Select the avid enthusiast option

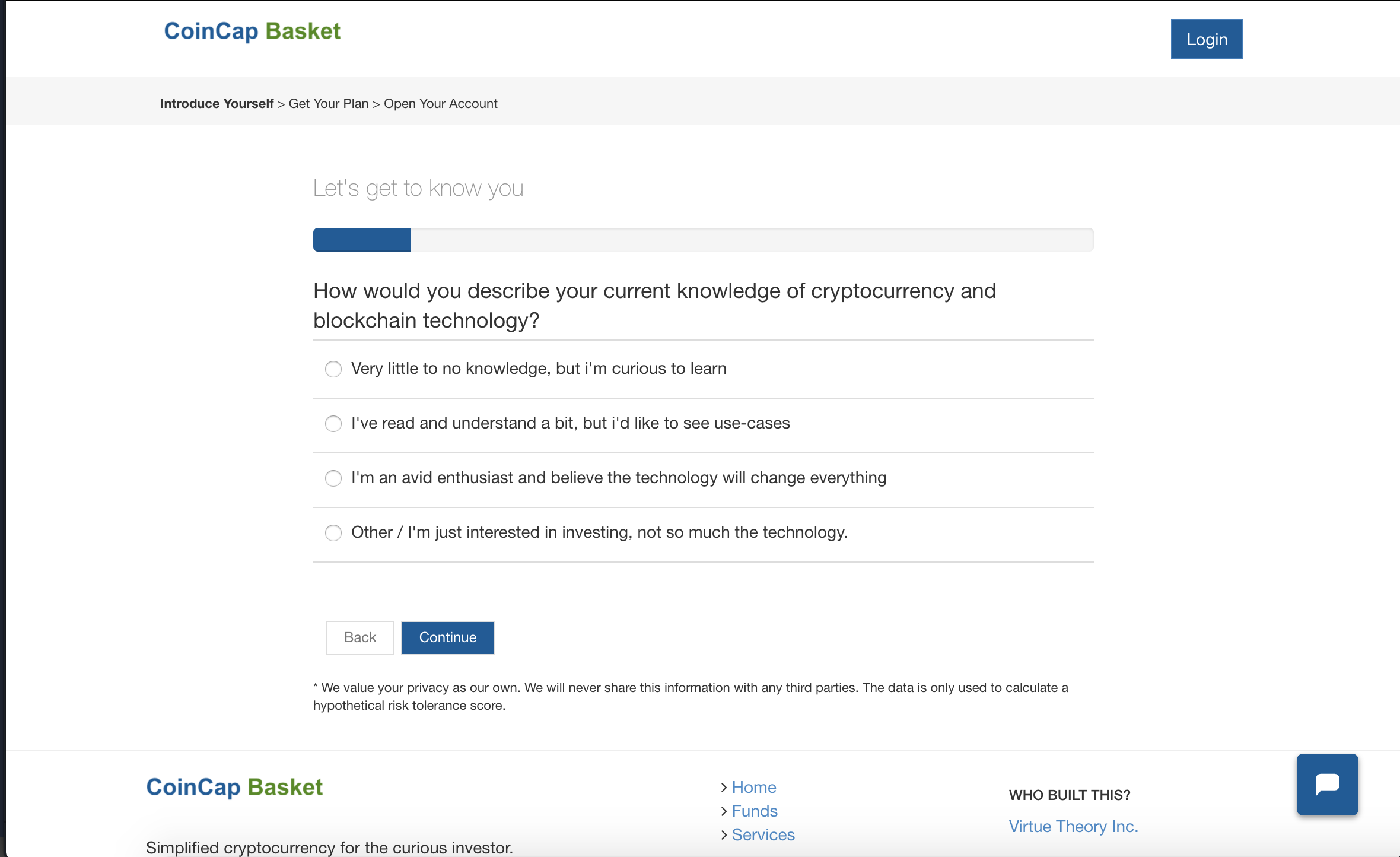pos(333,478)
